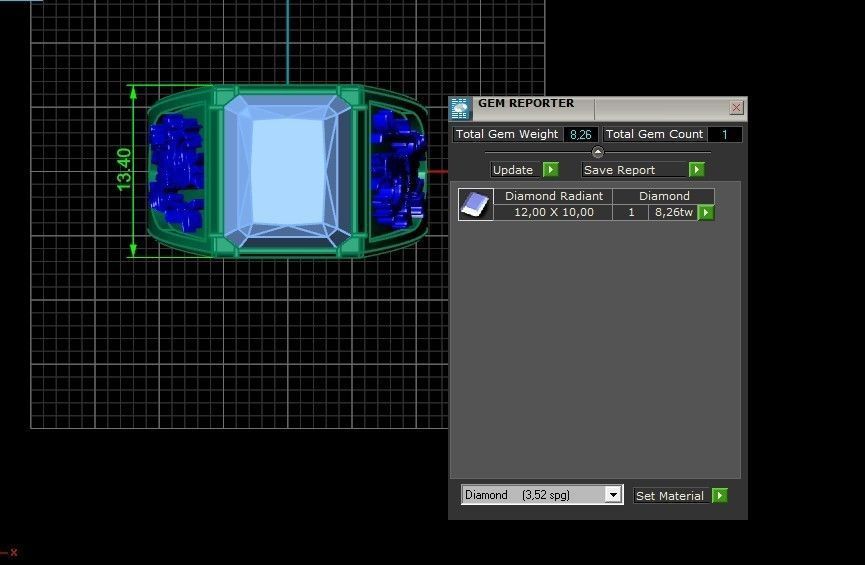Click the Diamond Radiant cell
This screenshot has width=865, height=565.
(x=553, y=196)
